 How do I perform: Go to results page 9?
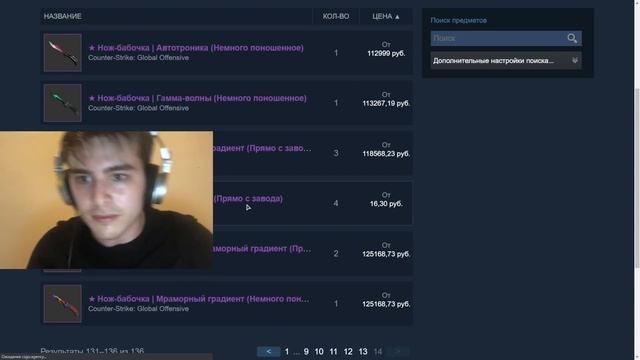(306, 351)
